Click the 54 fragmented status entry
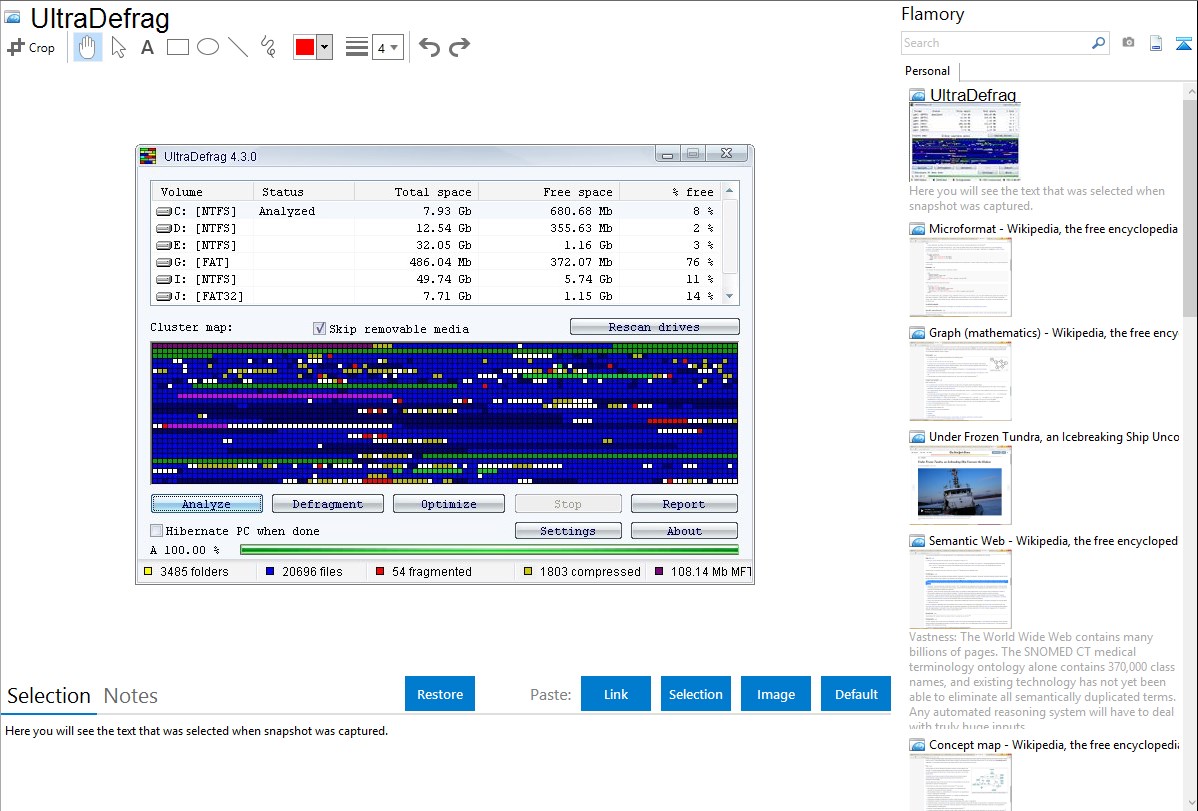This screenshot has width=1198, height=811. (x=424, y=572)
